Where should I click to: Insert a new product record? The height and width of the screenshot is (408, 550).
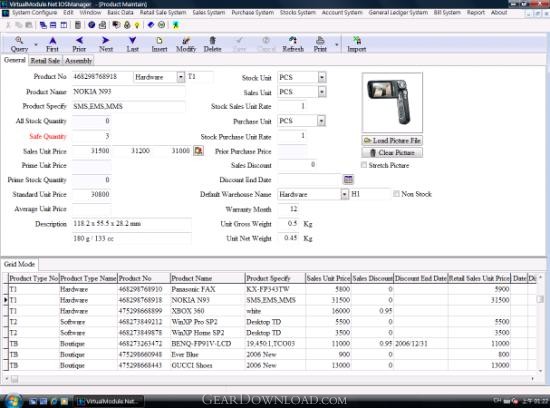tap(159, 44)
